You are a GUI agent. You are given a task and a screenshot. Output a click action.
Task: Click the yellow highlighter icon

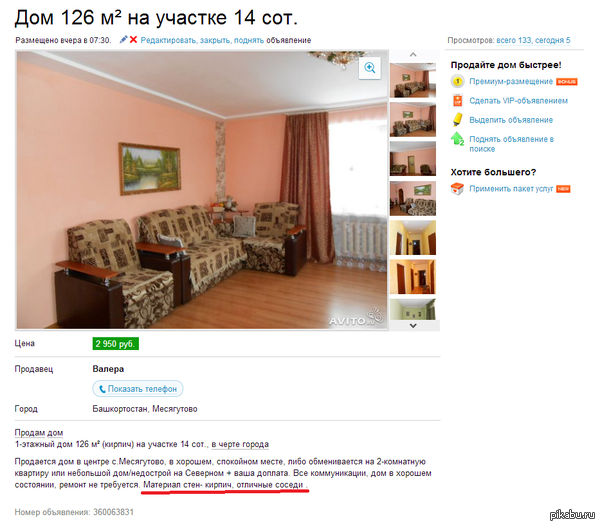(458, 120)
